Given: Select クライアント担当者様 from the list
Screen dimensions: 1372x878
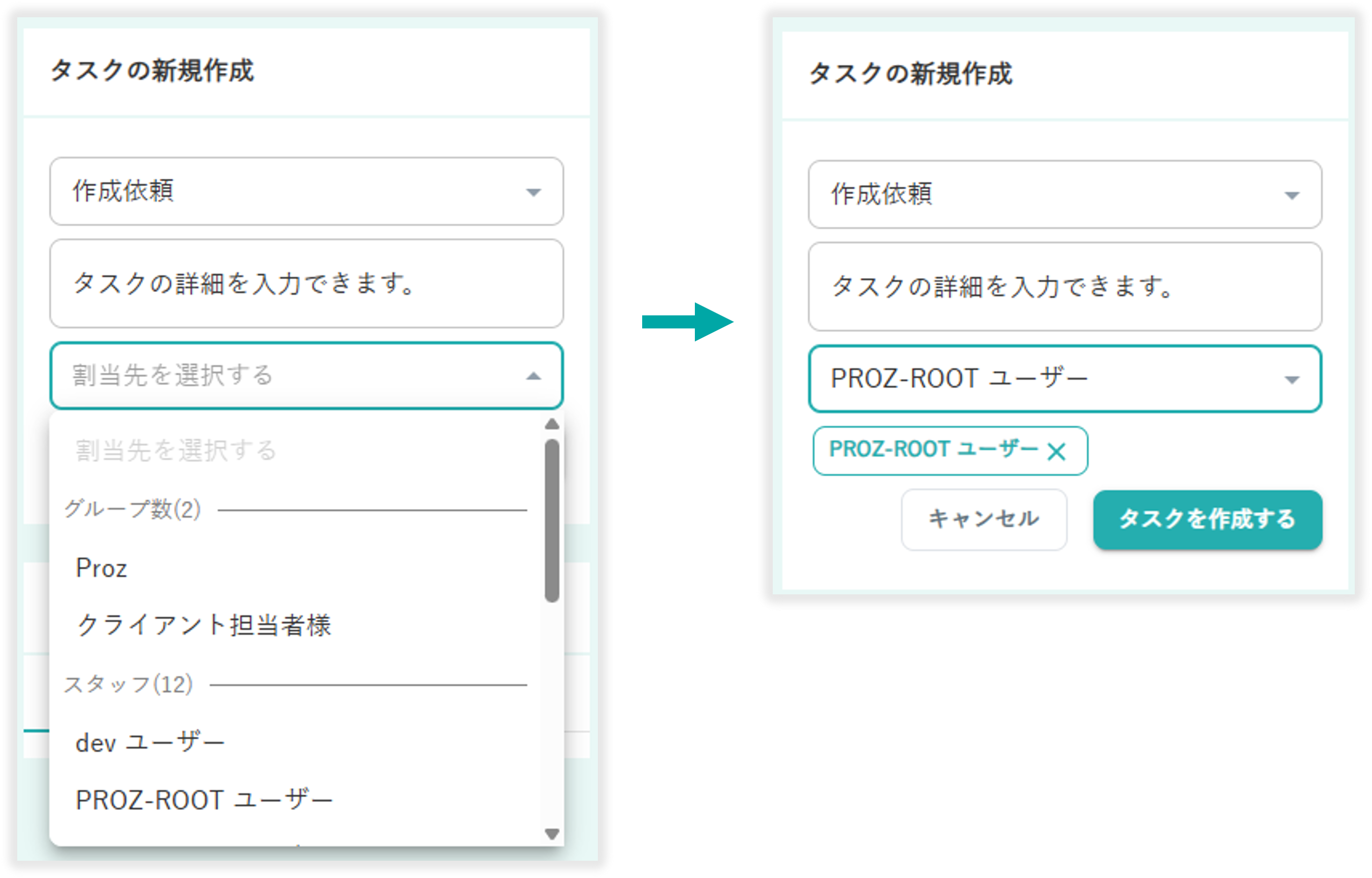Looking at the screenshot, I should 203,625.
